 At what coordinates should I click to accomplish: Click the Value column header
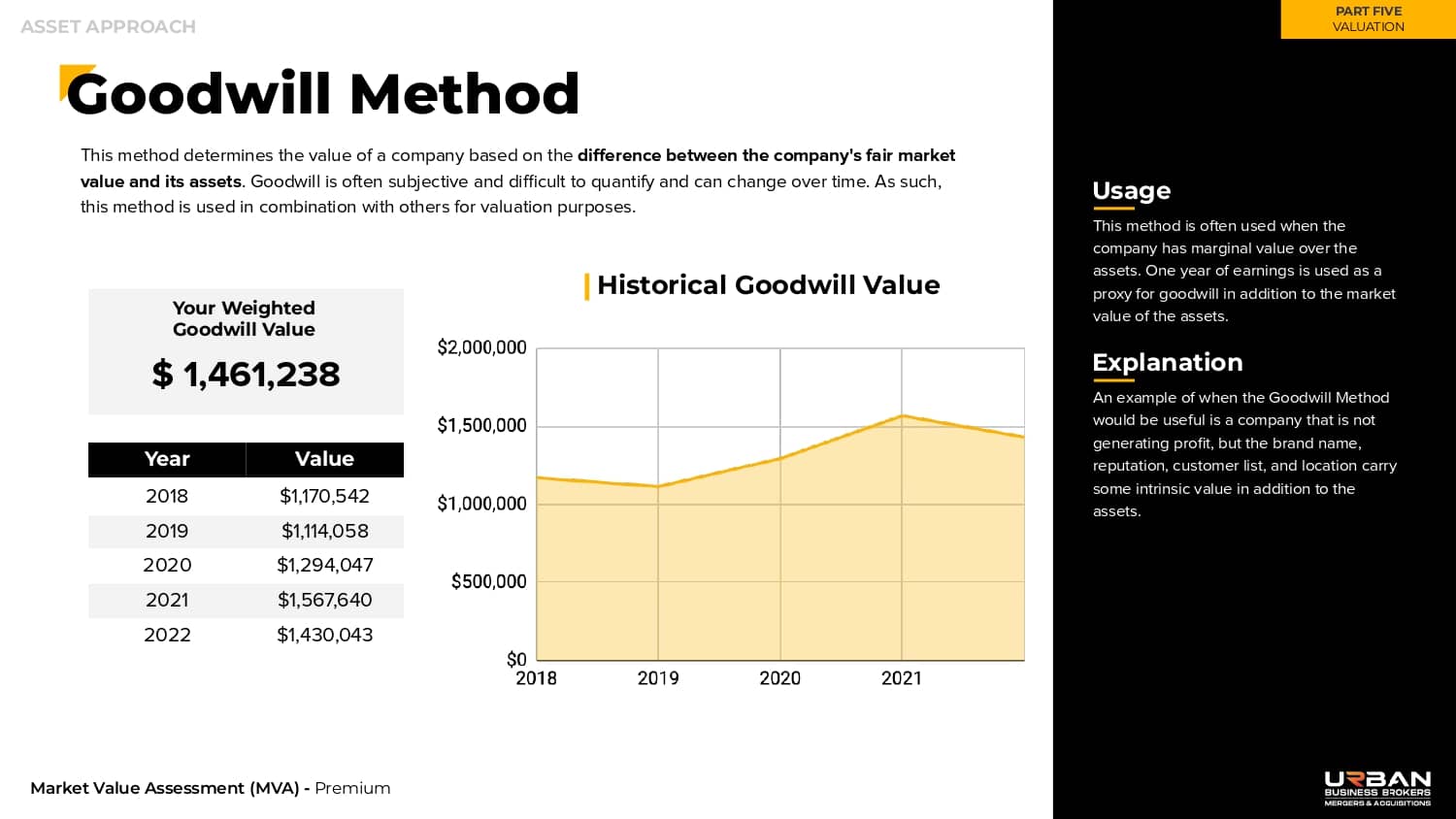pyautogui.click(x=324, y=459)
